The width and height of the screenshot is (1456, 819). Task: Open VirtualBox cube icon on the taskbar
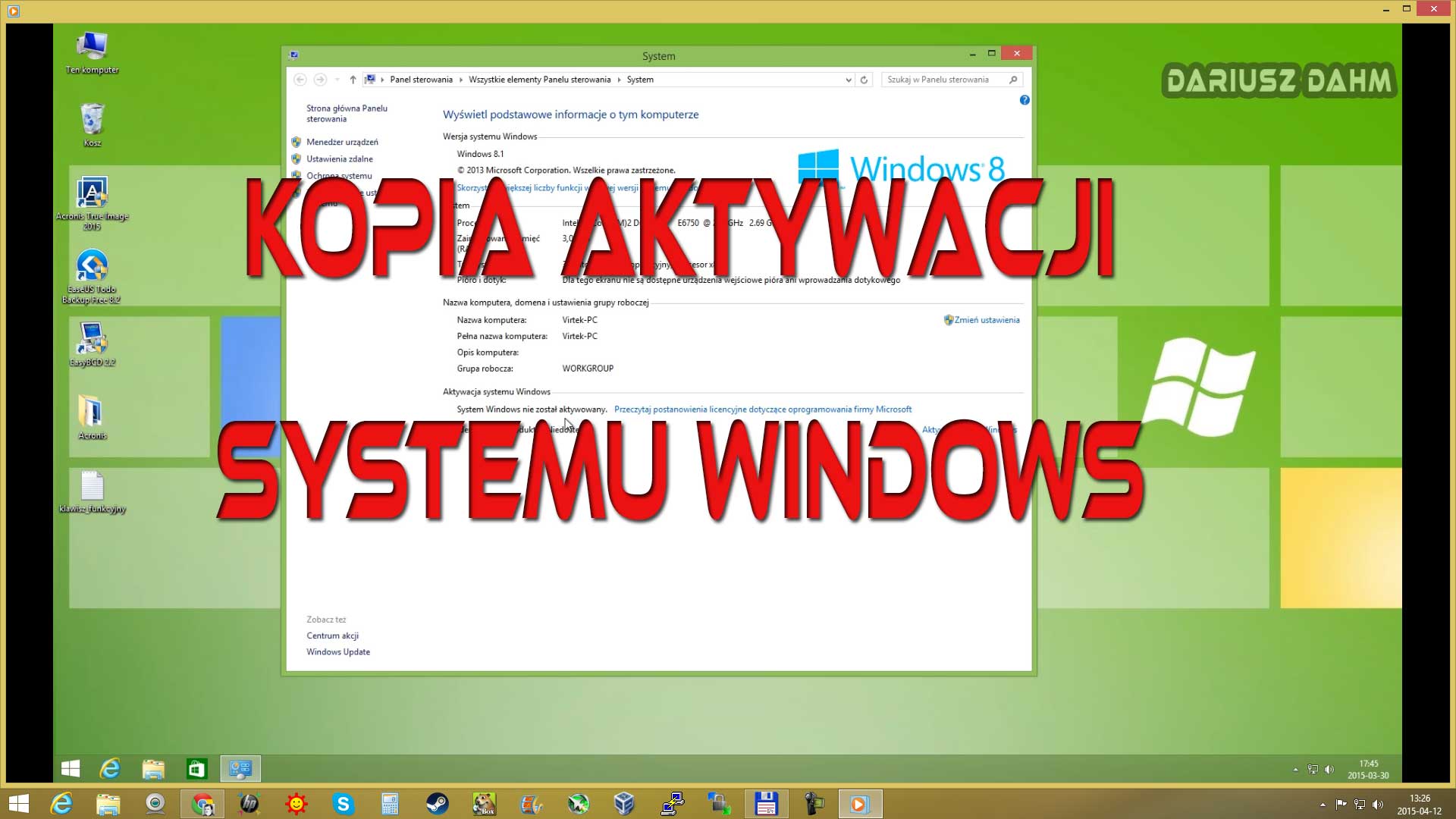[x=624, y=804]
